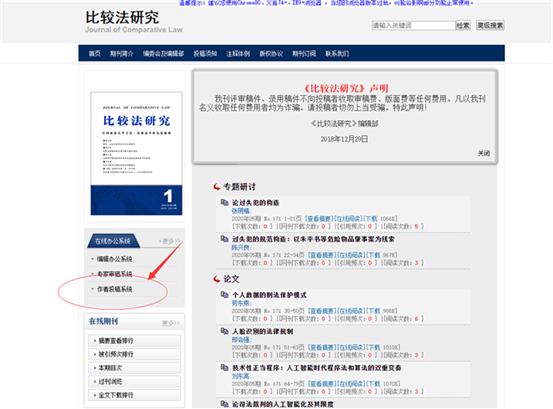Image resolution: width=553 pixels, height=409 pixels.
Task: Click document icon beside 论过失犯的构造
Action: 224,202
